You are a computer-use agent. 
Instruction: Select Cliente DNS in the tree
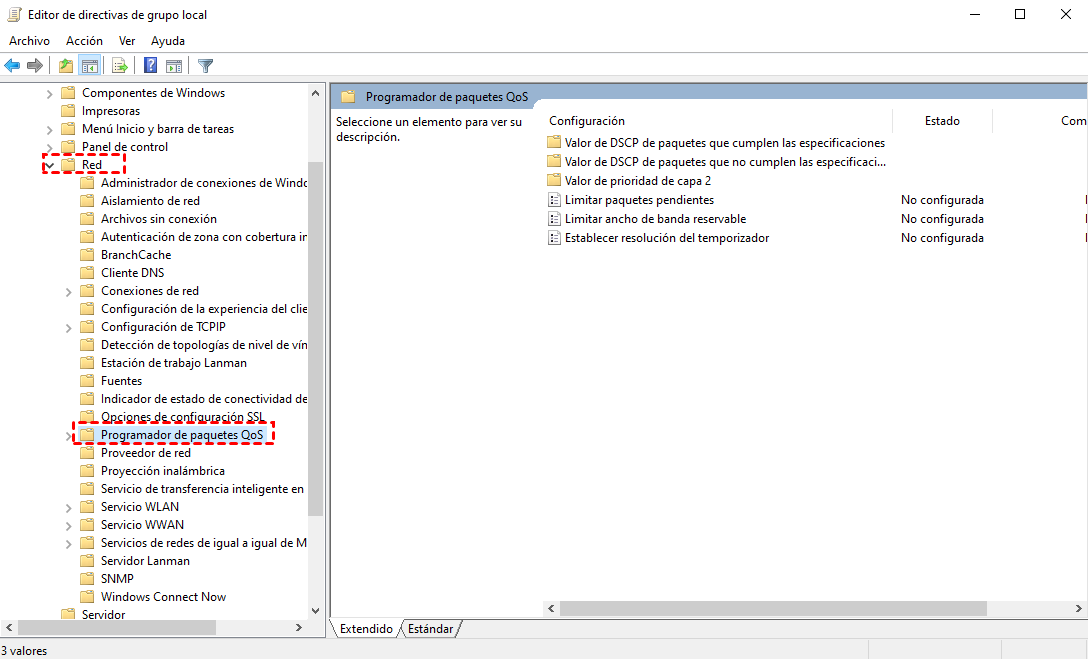[132, 273]
